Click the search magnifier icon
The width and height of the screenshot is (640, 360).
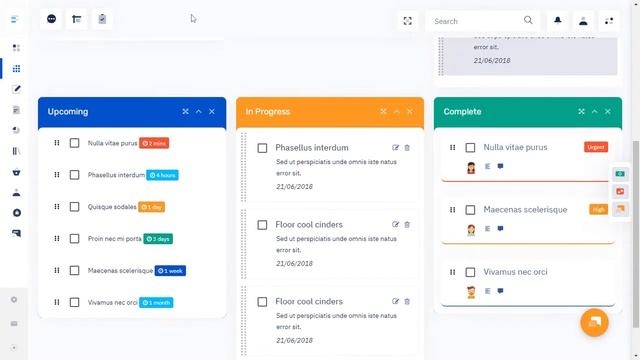[528, 20]
